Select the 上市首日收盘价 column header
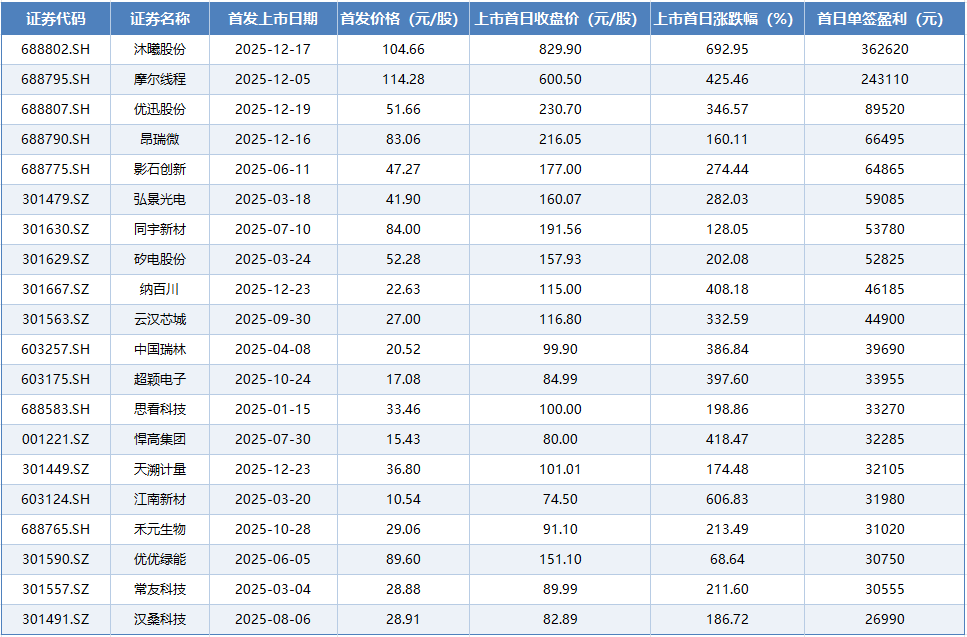The height and width of the screenshot is (637, 967). click(x=559, y=19)
